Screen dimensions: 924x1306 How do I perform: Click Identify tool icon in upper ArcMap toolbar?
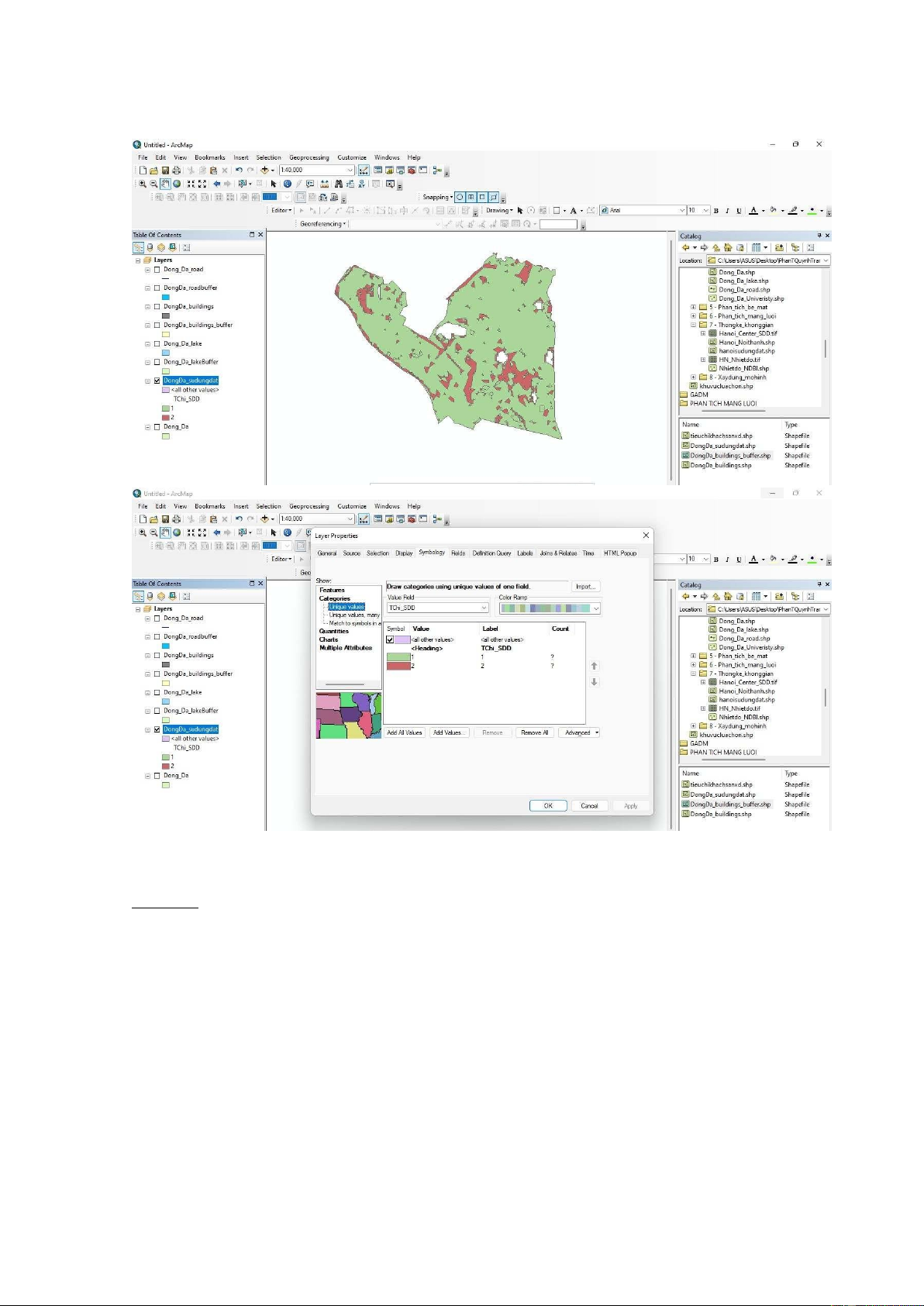point(288,184)
